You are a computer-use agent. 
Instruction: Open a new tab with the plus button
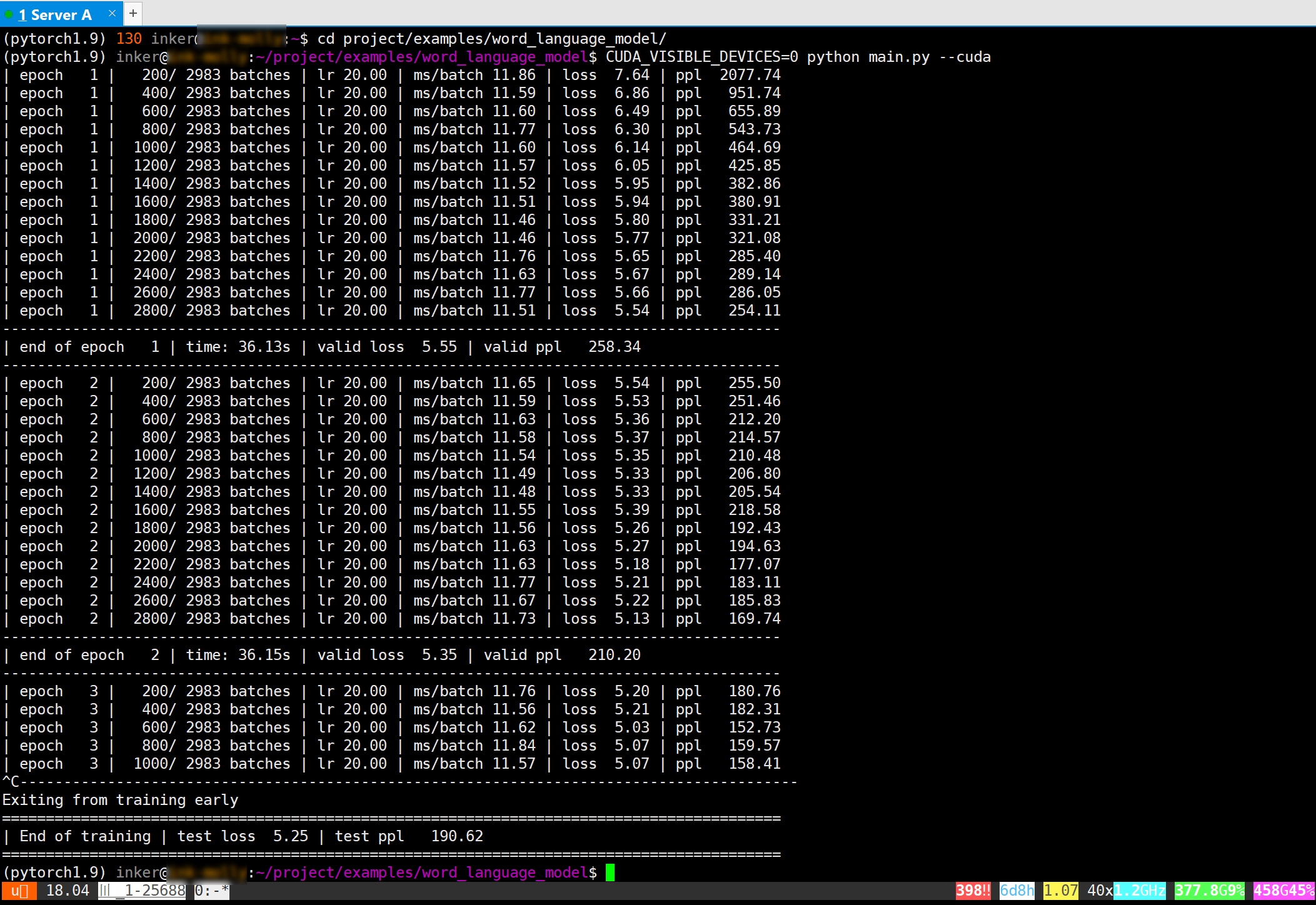point(133,13)
